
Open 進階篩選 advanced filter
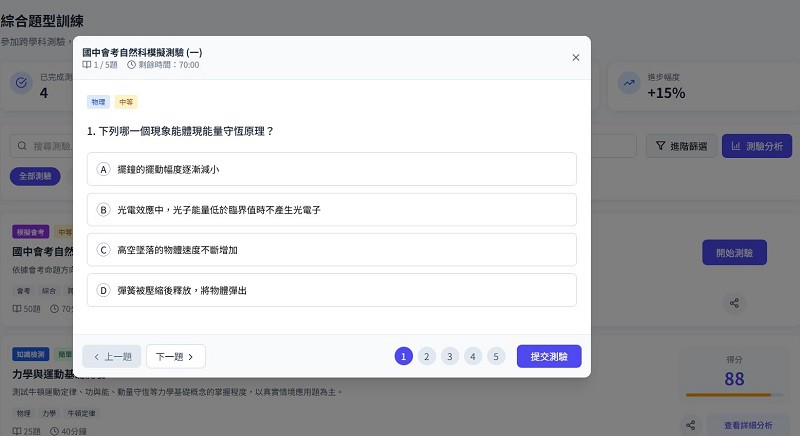coord(680,146)
